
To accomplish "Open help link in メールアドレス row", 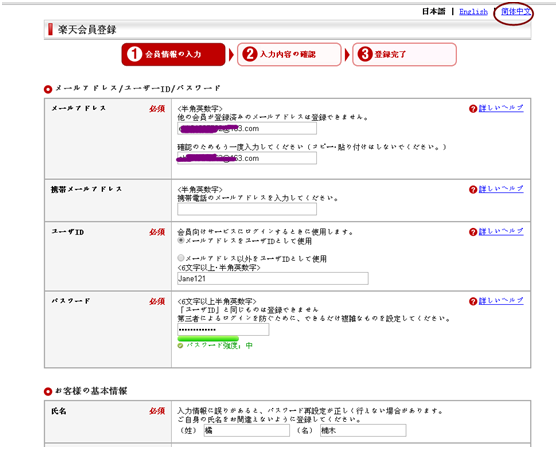I will [x=501, y=108].
